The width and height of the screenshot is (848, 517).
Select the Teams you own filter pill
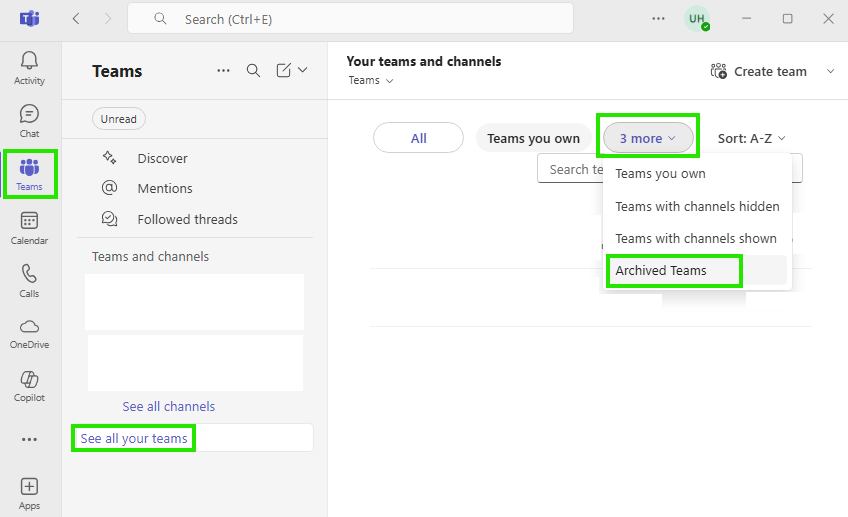[533, 138]
